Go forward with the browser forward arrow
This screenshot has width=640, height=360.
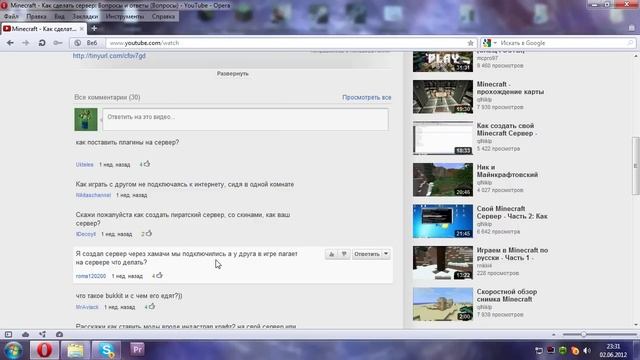pos(25,43)
